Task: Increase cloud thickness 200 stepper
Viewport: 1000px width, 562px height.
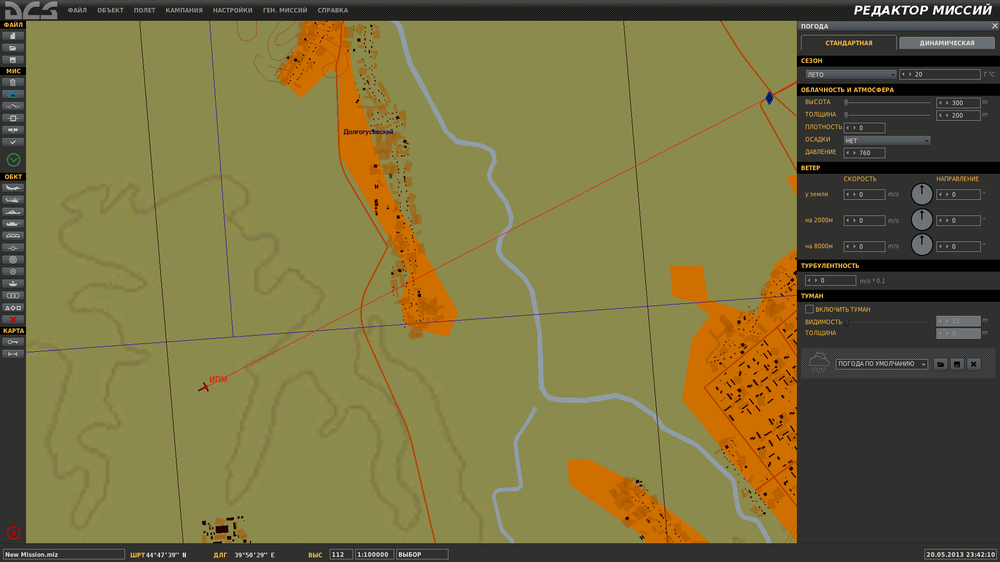Action: [x=948, y=115]
